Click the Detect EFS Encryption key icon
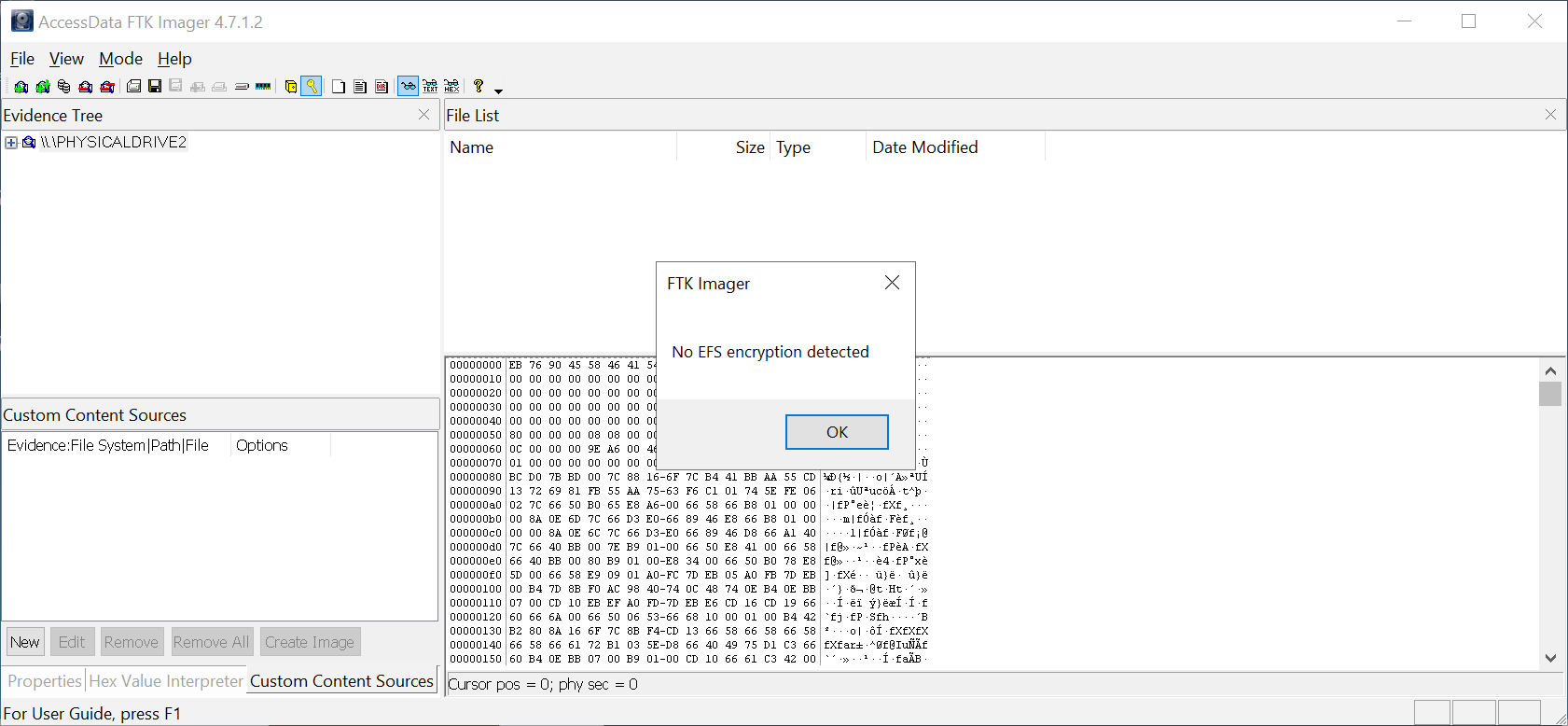1568x726 pixels. click(312, 87)
